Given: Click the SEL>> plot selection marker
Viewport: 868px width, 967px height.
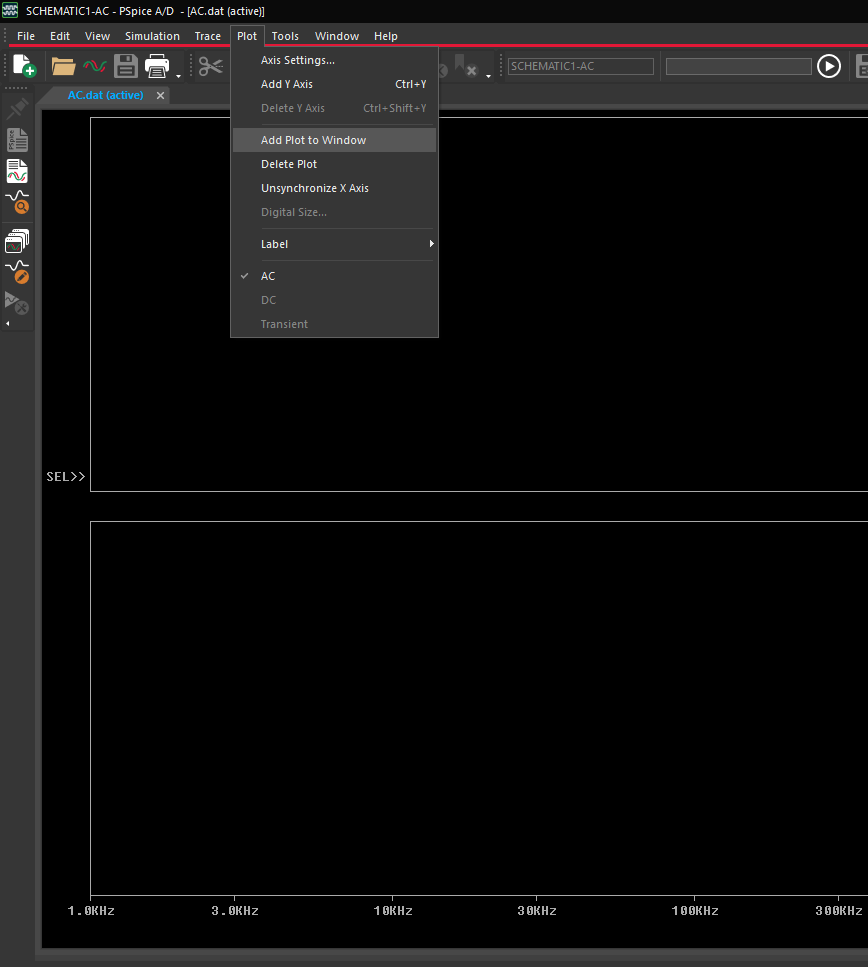Looking at the screenshot, I should pos(65,477).
